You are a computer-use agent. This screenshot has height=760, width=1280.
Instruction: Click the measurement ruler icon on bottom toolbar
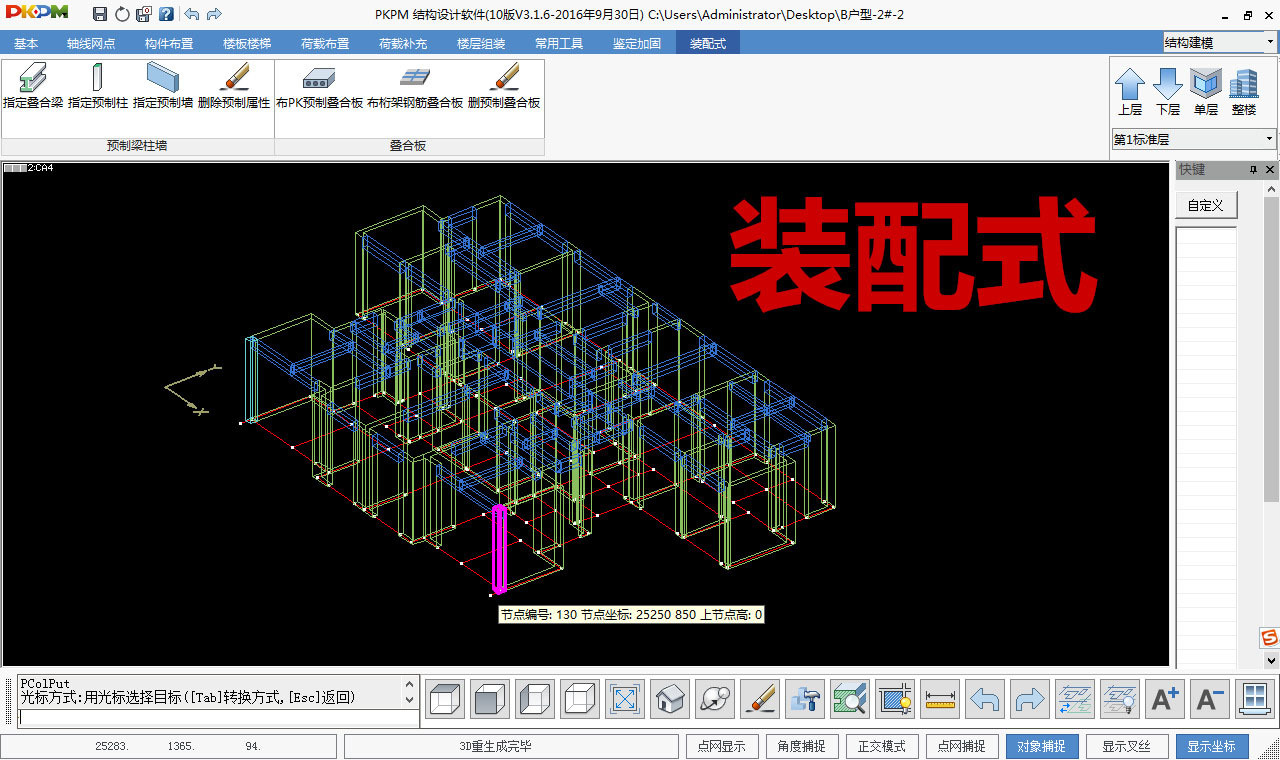pyautogui.click(x=940, y=698)
